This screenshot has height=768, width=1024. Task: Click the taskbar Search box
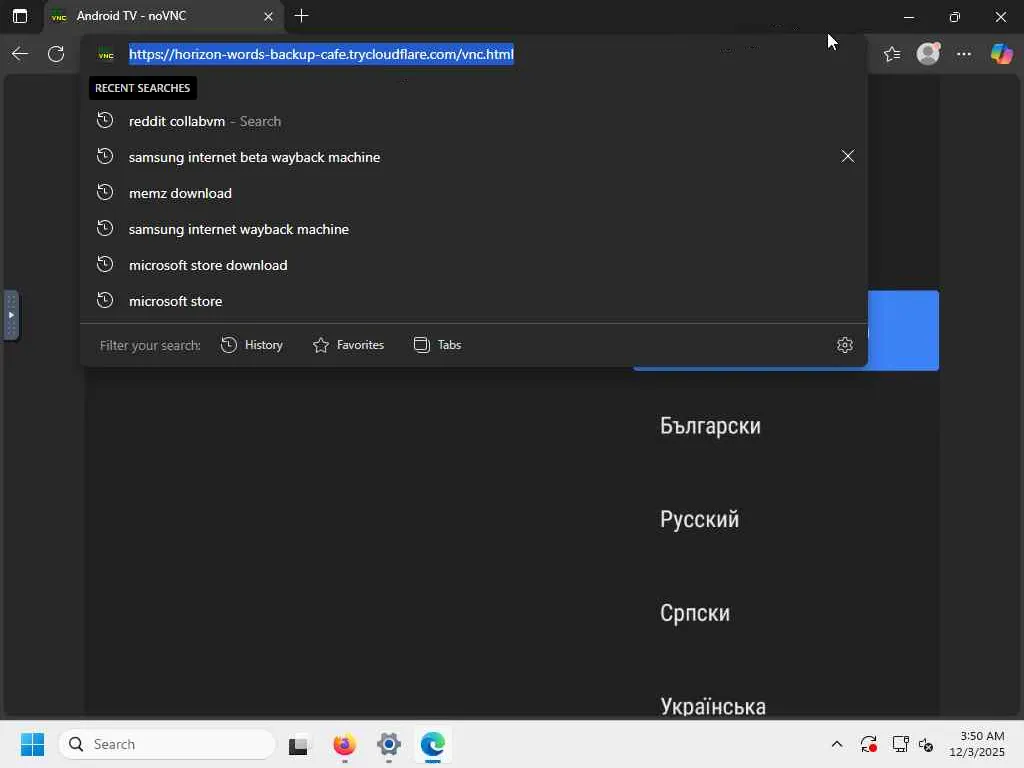click(x=167, y=744)
